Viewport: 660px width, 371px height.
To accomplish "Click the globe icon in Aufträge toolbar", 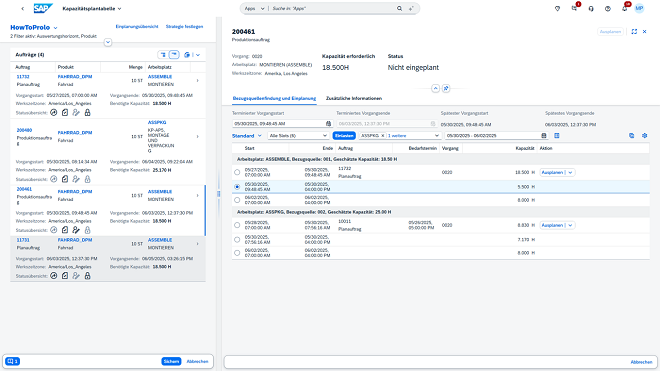I will pyautogui.click(x=187, y=55).
